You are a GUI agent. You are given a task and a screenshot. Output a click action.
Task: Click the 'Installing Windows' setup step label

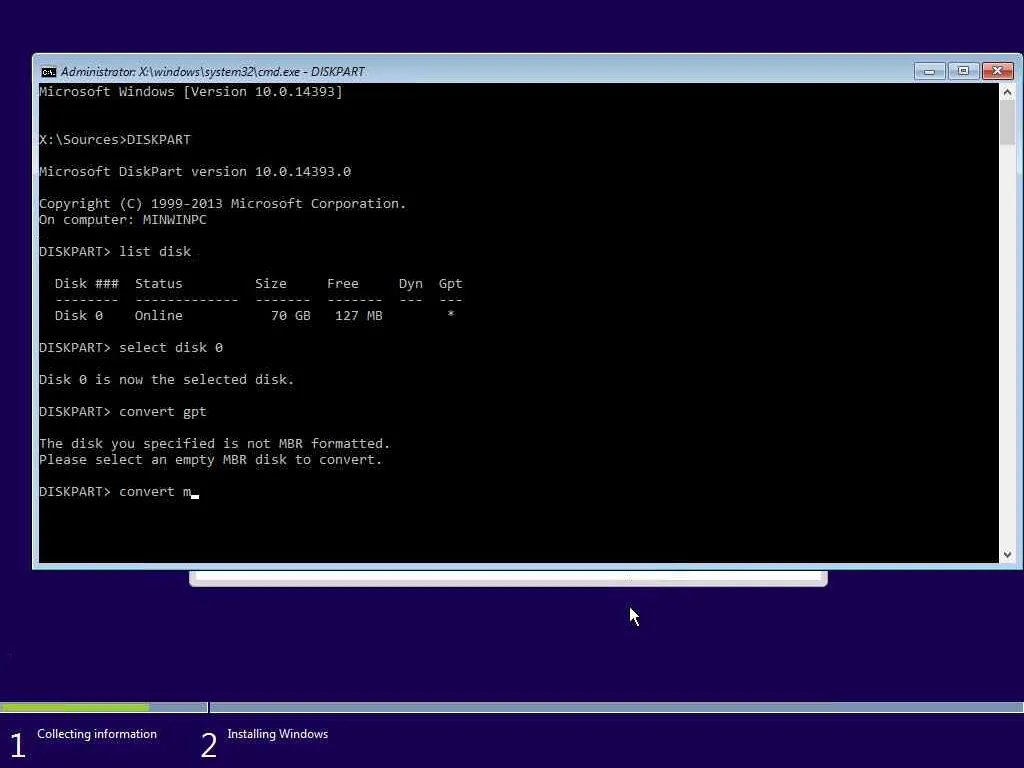(x=278, y=734)
